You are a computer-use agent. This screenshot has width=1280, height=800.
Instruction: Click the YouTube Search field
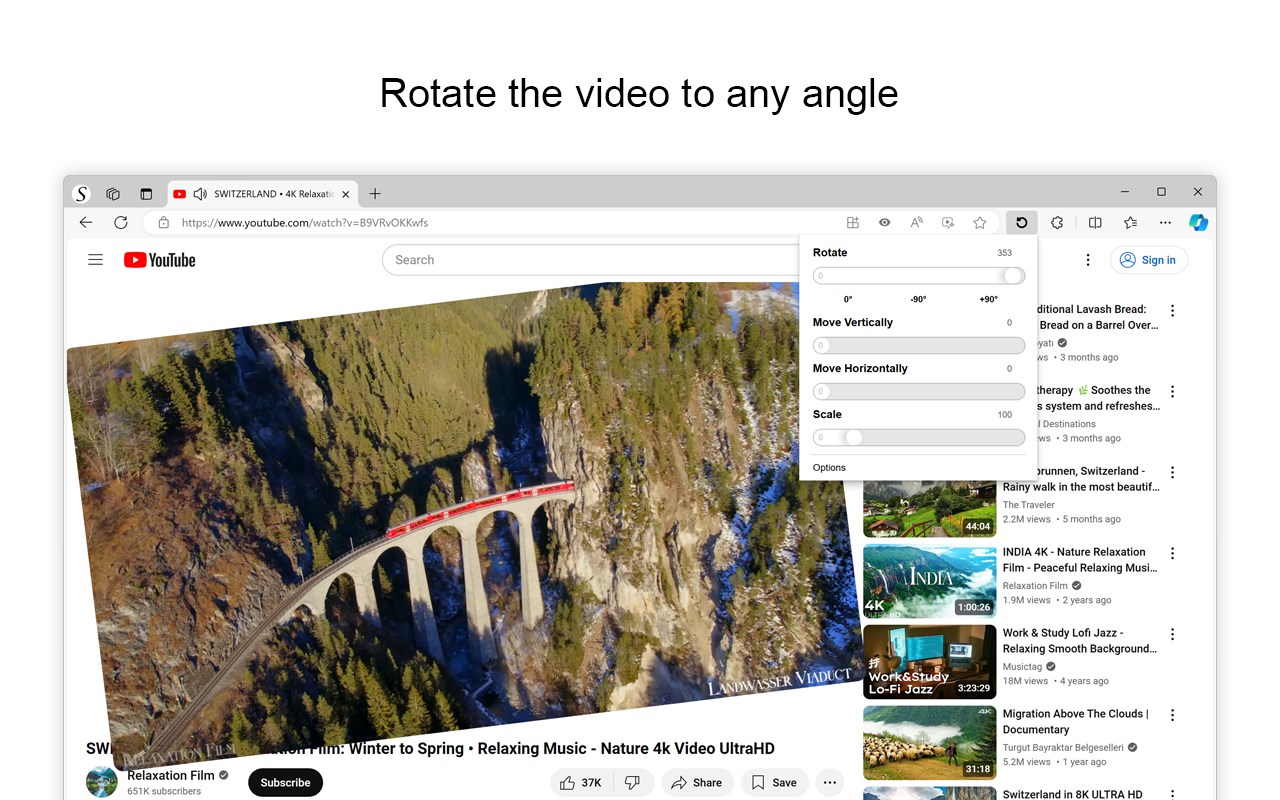(x=590, y=260)
